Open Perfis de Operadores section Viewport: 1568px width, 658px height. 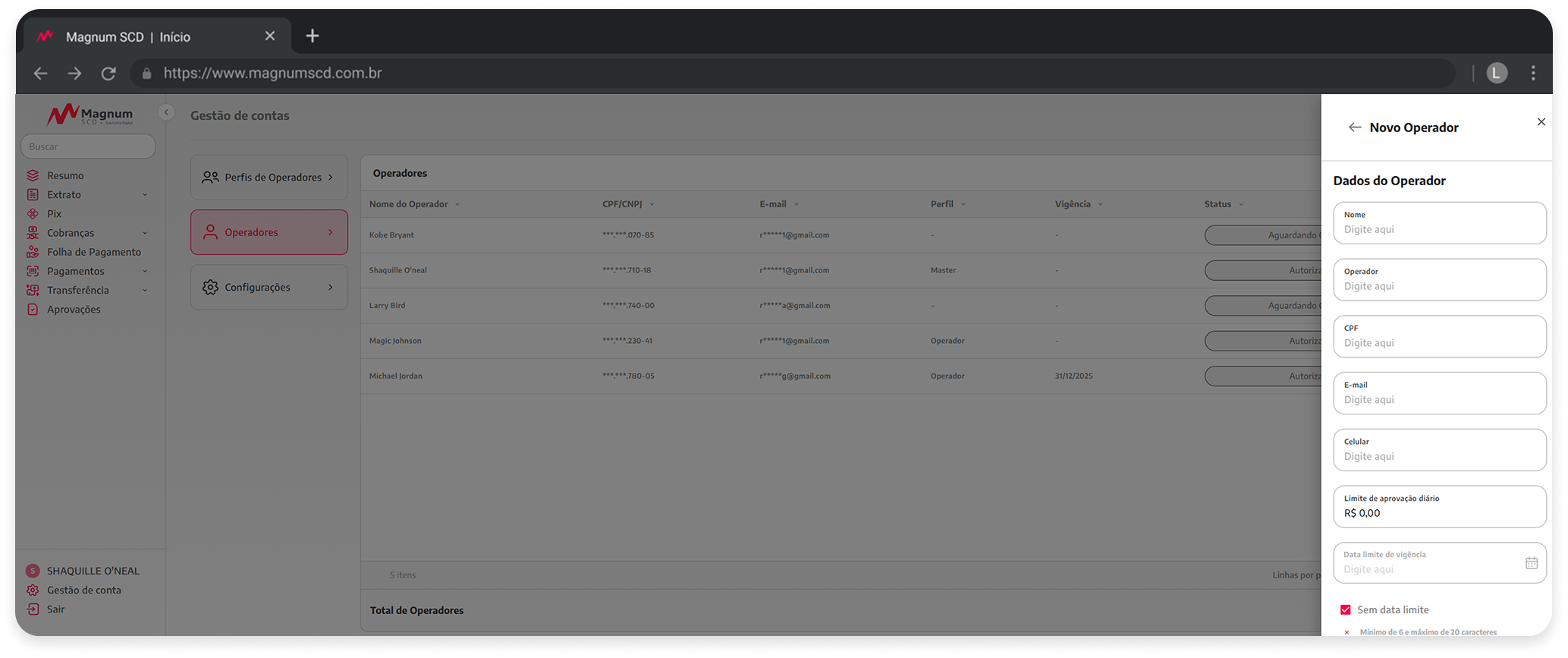coord(269,178)
